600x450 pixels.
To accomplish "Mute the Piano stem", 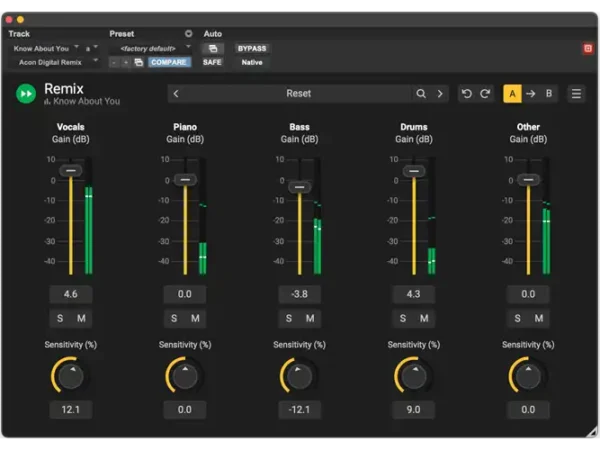I will (195, 318).
